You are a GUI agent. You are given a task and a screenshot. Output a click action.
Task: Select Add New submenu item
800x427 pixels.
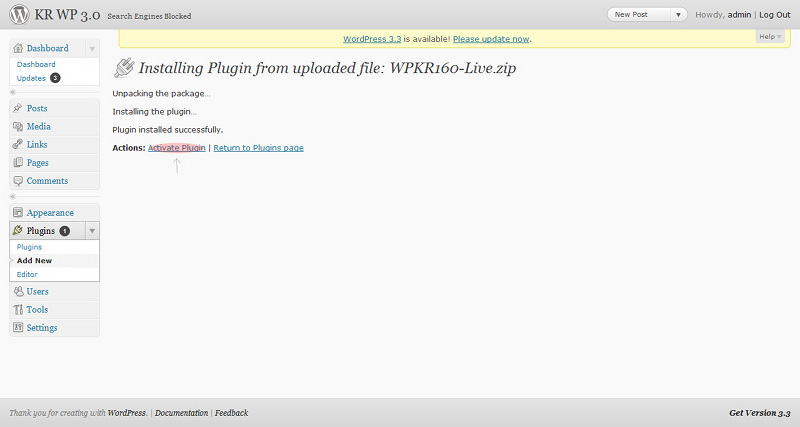[x=34, y=261]
